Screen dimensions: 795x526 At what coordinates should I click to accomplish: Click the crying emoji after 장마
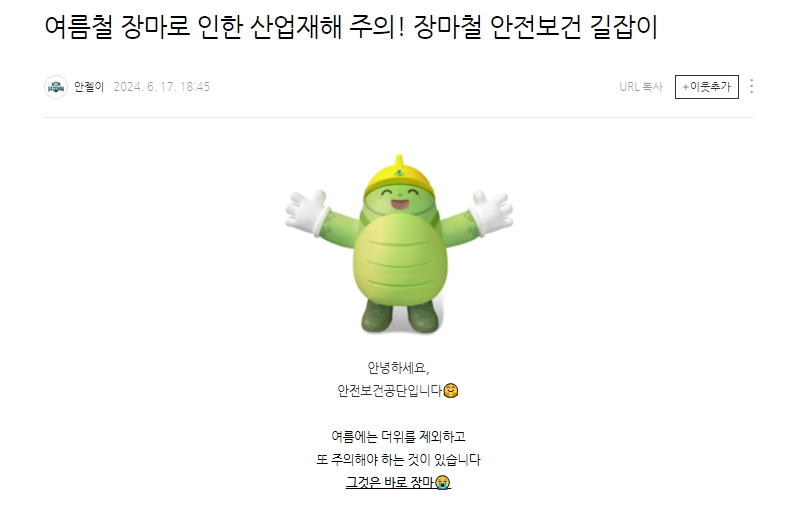point(443,482)
